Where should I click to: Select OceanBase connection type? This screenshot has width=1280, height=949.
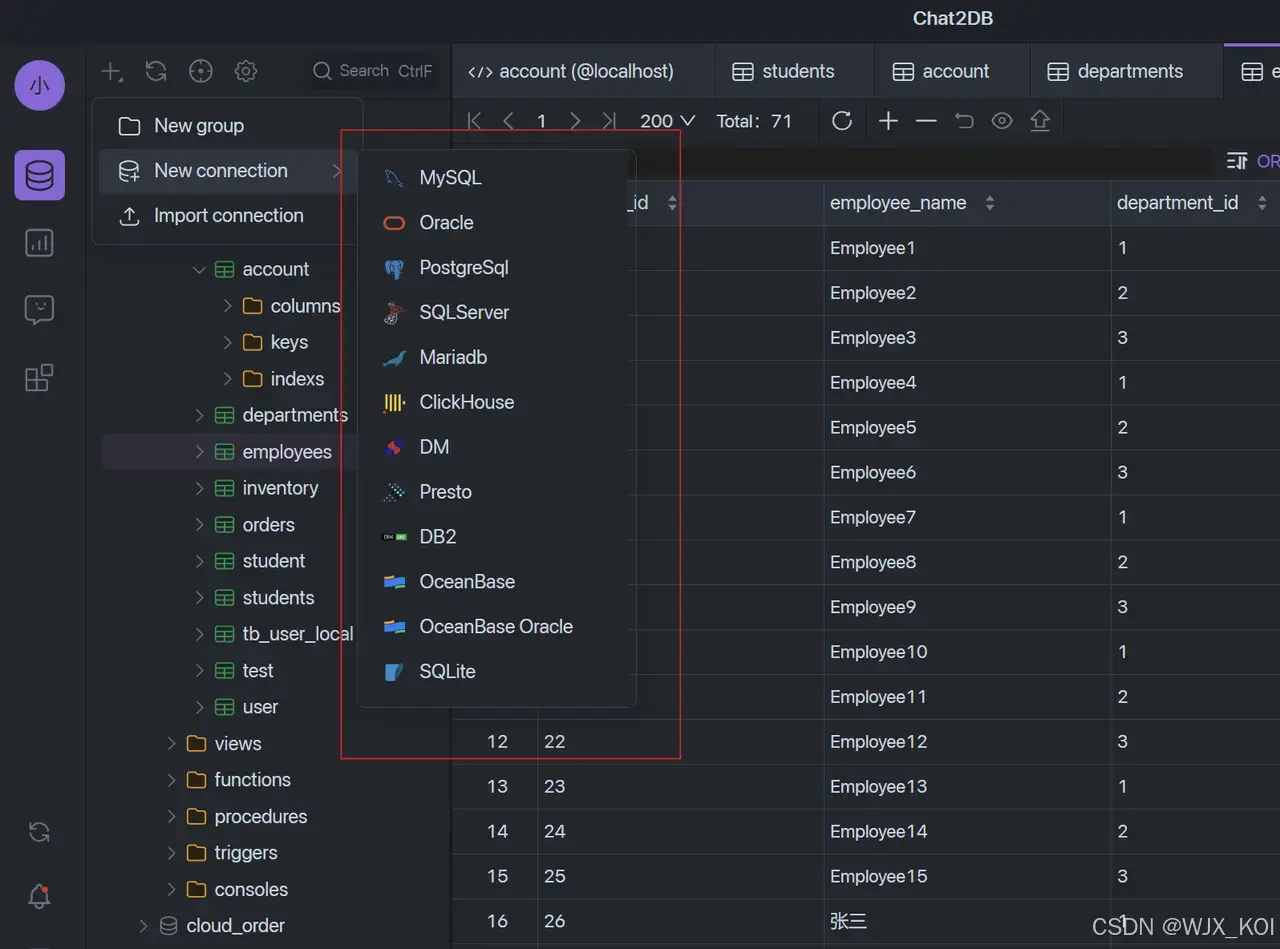pos(497,582)
